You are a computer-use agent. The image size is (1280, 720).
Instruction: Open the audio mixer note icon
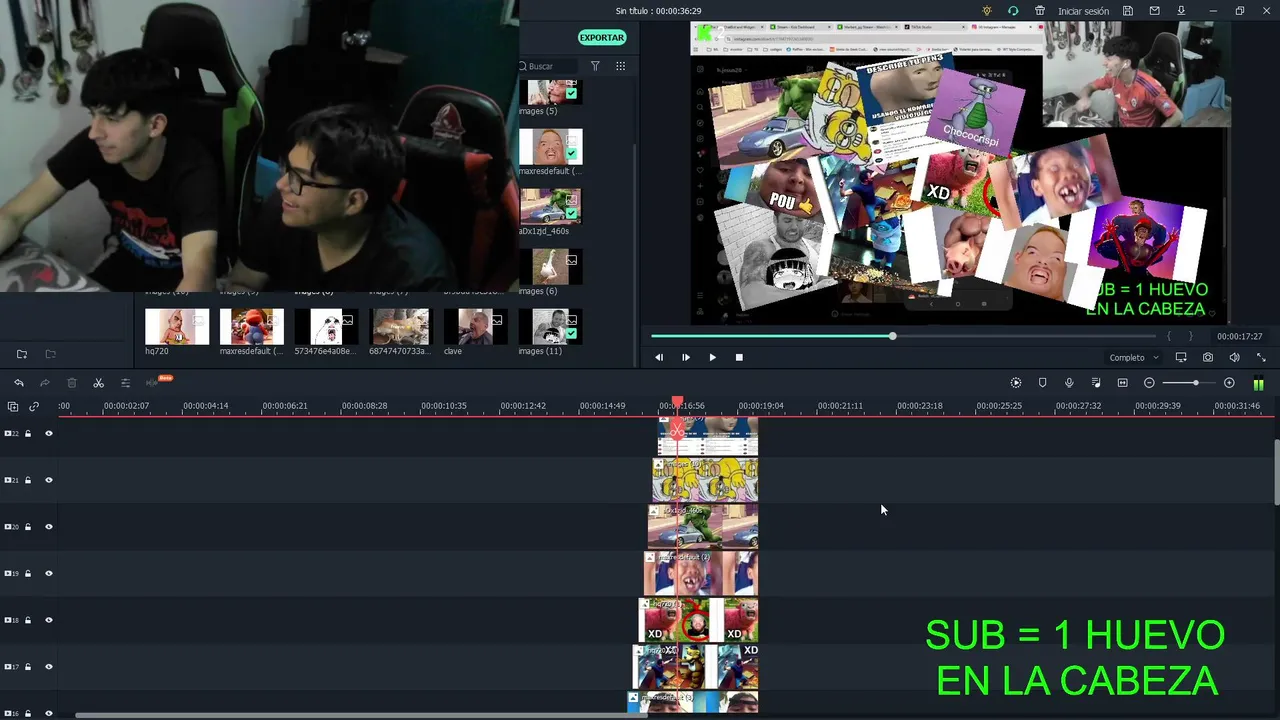[x=1096, y=383]
